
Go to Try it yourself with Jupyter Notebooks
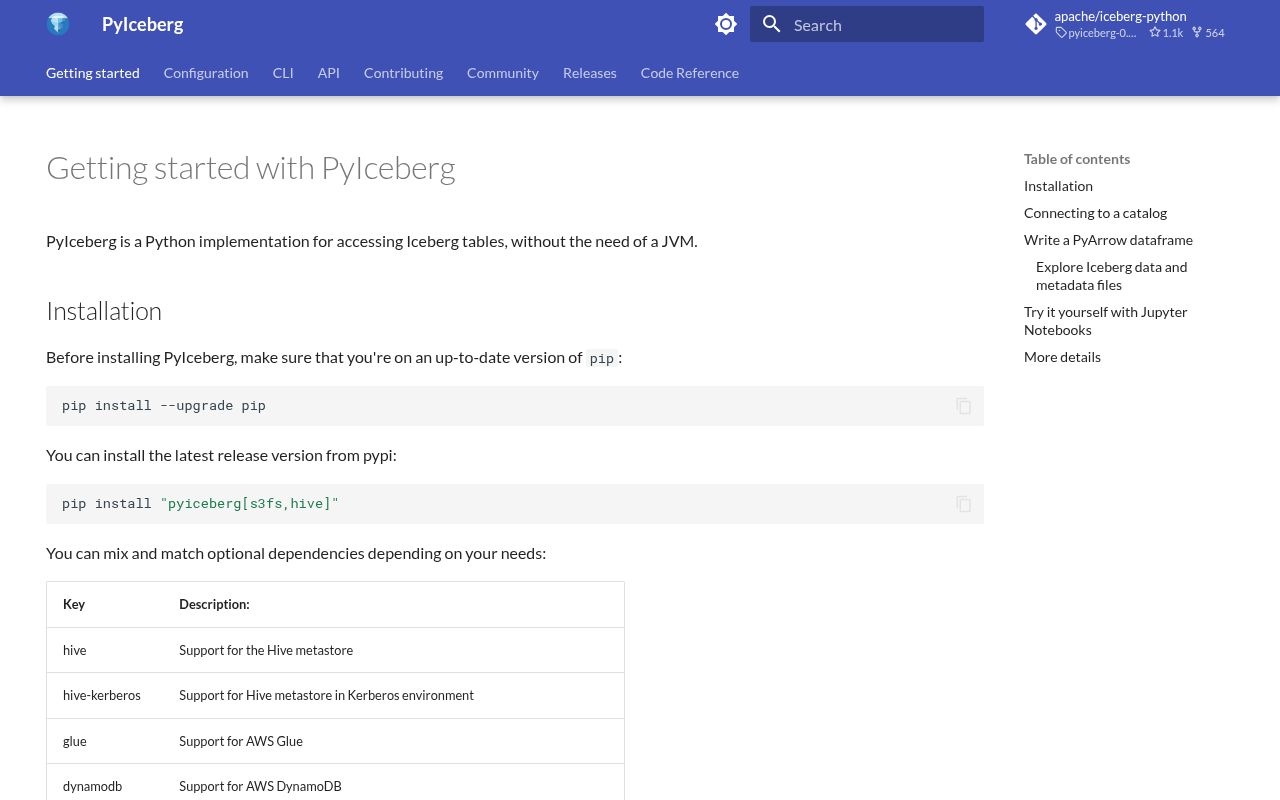(x=1106, y=321)
